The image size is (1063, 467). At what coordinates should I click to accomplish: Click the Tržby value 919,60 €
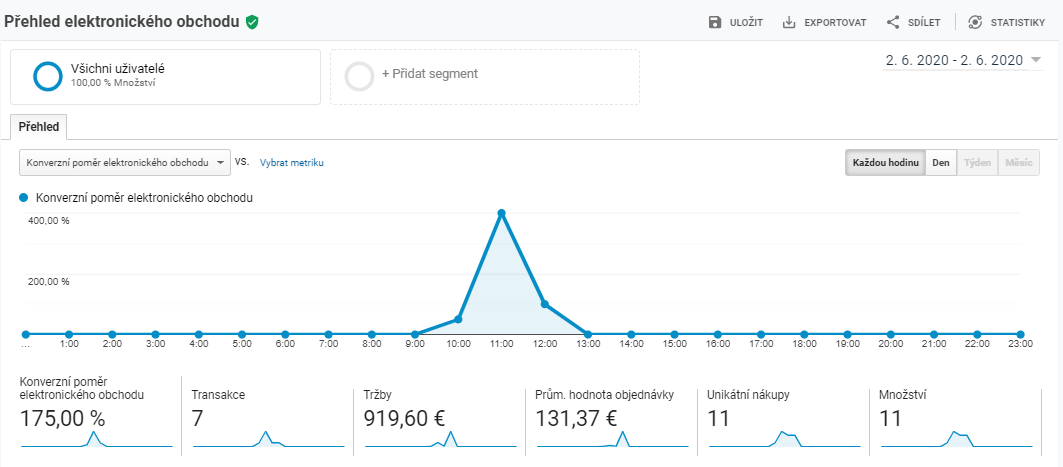tap(405, 418)
